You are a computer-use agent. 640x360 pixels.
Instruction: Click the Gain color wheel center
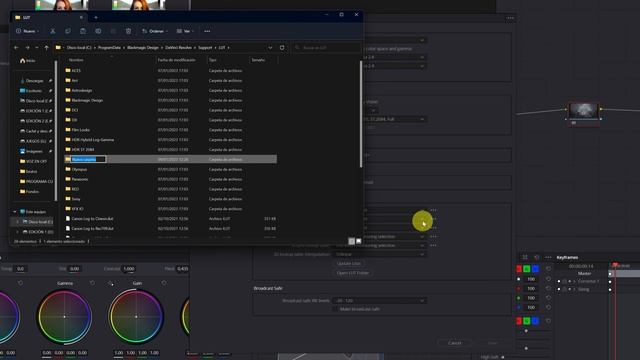tap(136, 316)
